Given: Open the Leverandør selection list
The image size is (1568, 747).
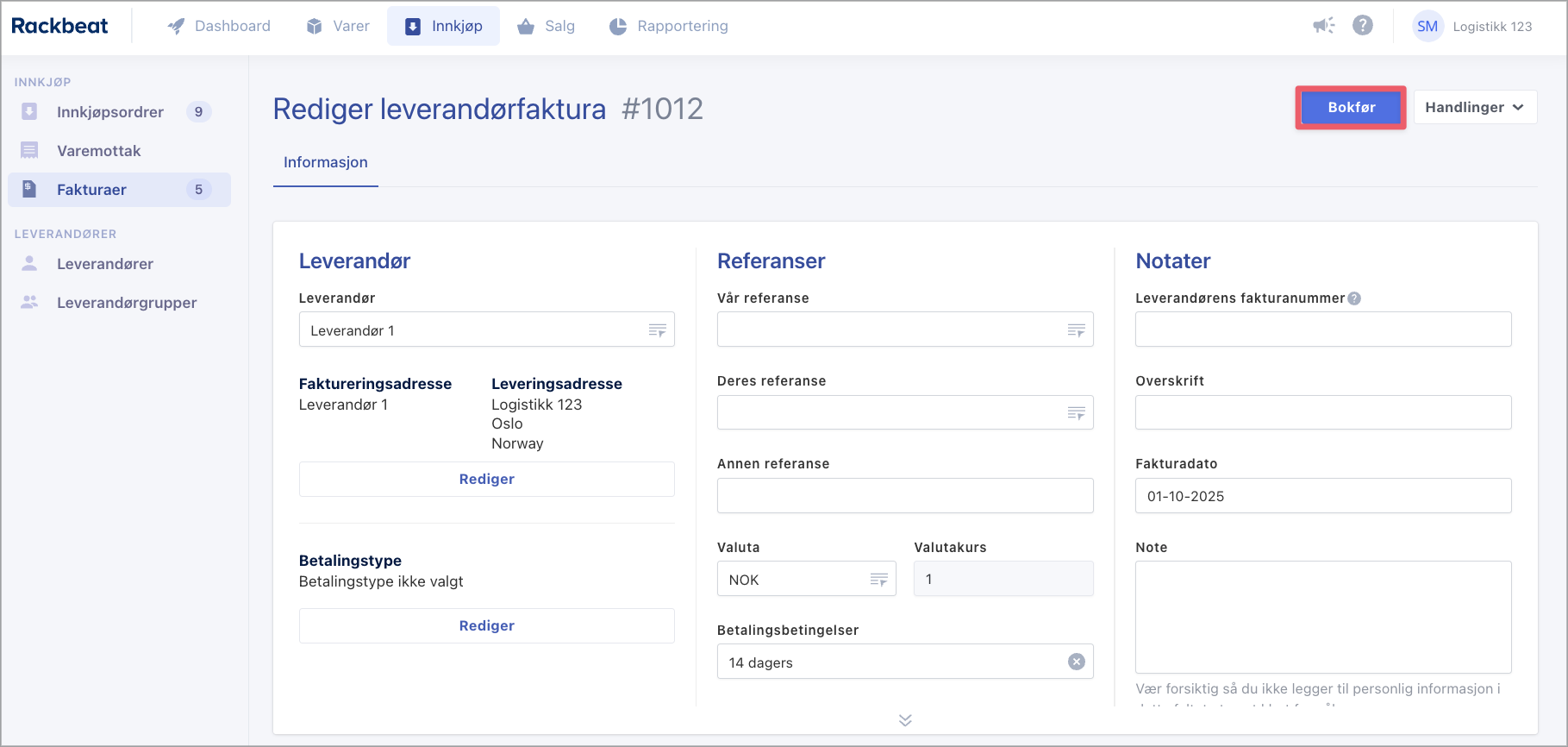Looking at the screenshot, I should tap(657, 330).
